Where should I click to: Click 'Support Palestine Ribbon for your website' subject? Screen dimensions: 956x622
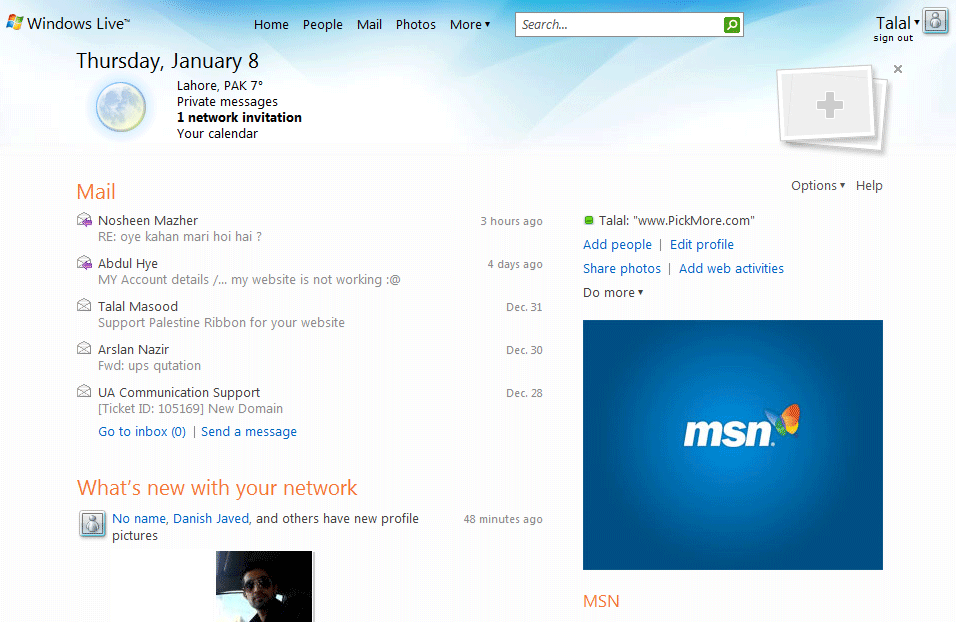point(221,323)
